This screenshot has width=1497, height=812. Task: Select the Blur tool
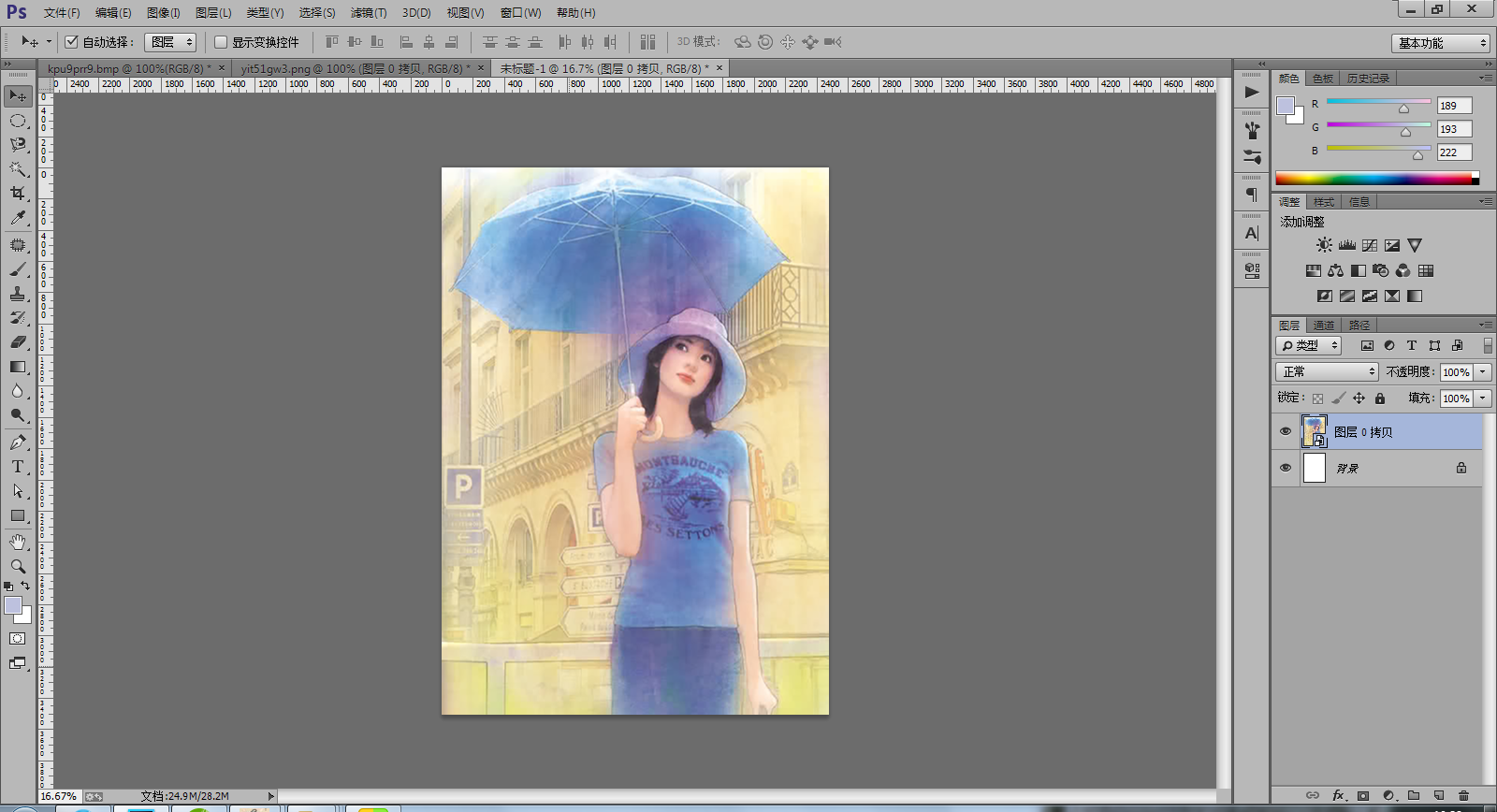pyautogui.click(x=18, y=391)
